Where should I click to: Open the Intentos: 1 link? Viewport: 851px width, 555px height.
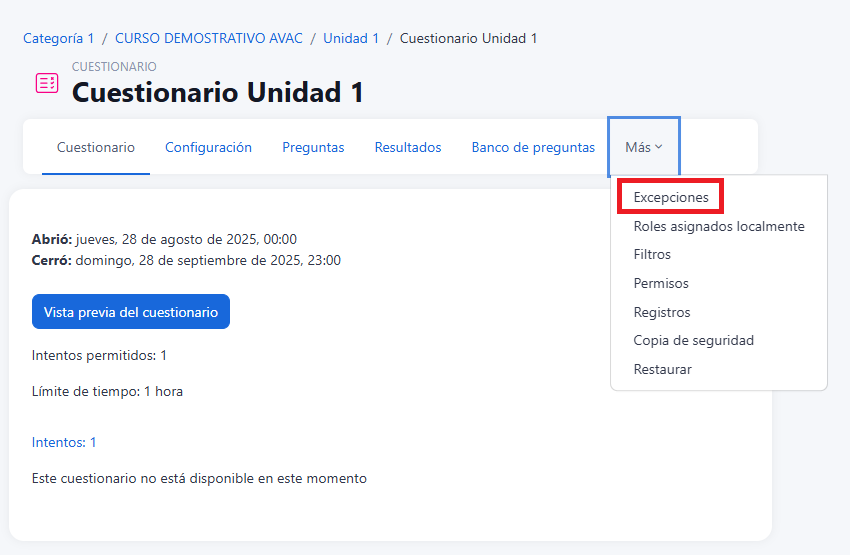tap(64, 442)
